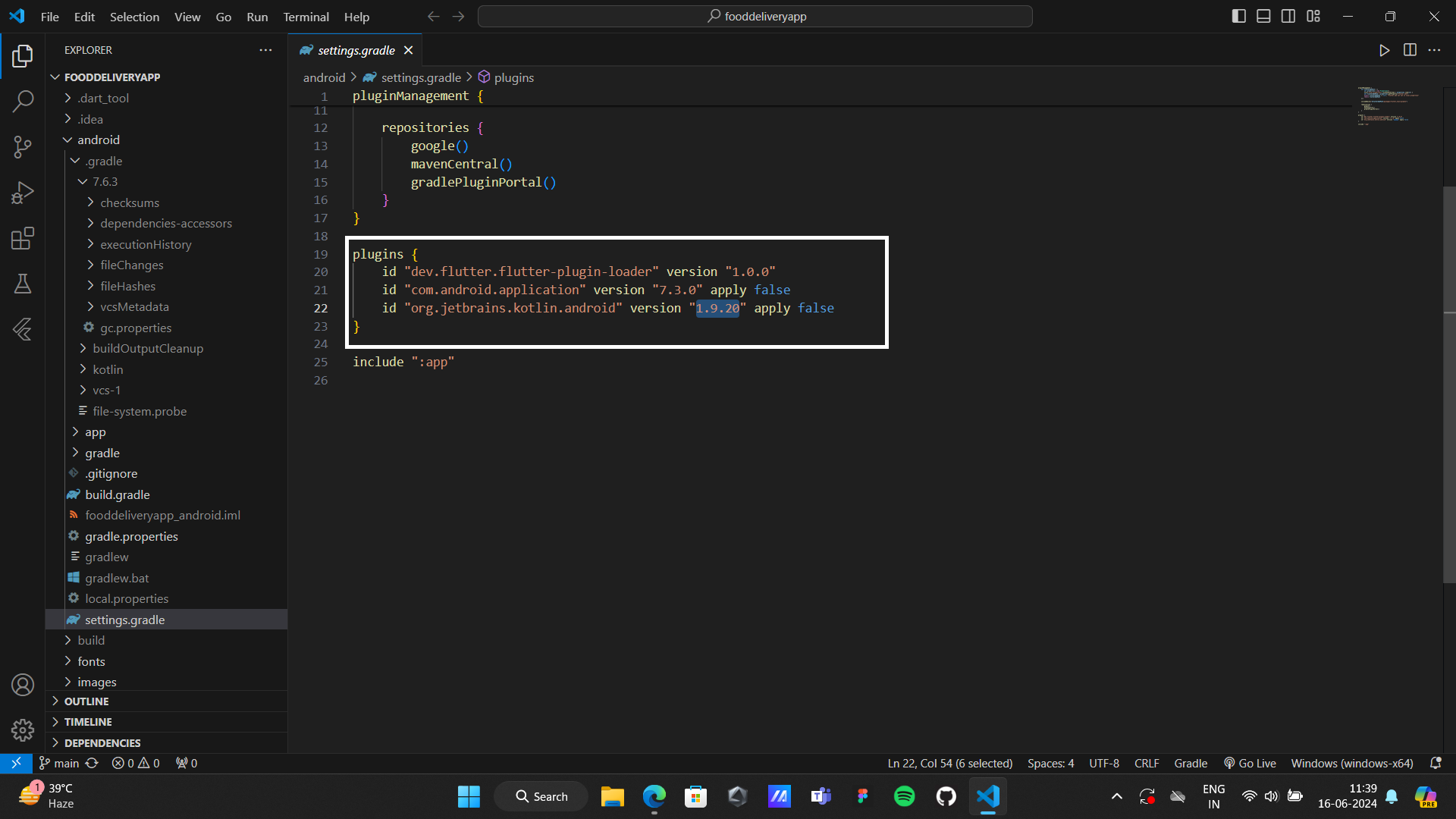Collapse the android folder

[x=98, y=140]
